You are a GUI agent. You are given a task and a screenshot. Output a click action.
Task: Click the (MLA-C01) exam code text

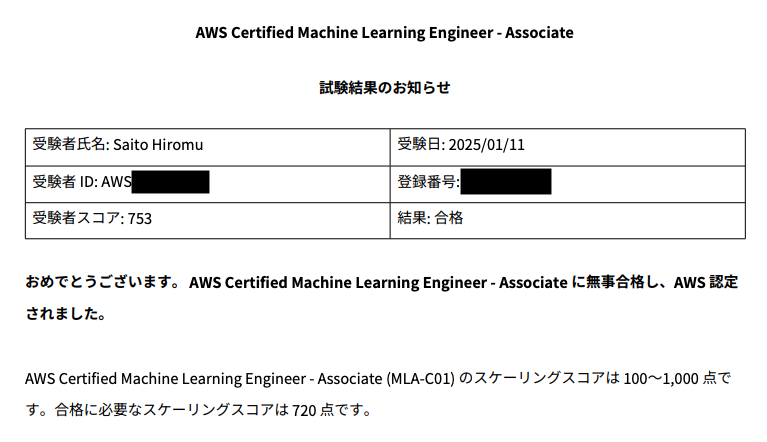click(x=421, y=379)
